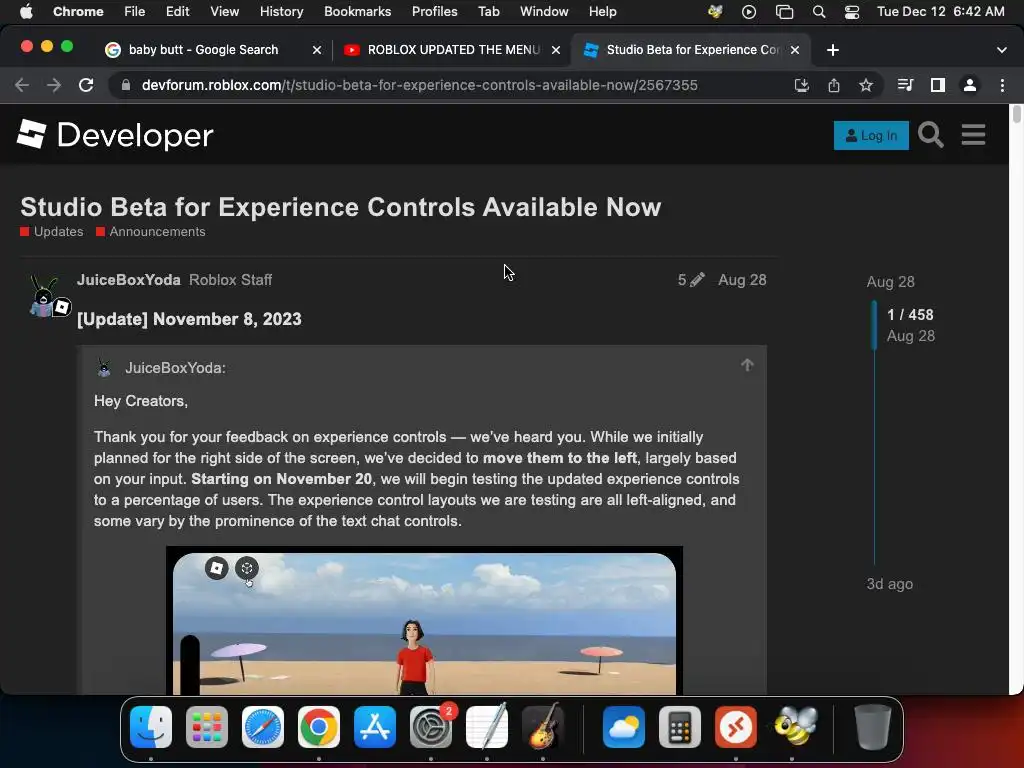This screenshot has height=768, width=1024.
Task: Open App Store in the Dock
Action: 375,727
